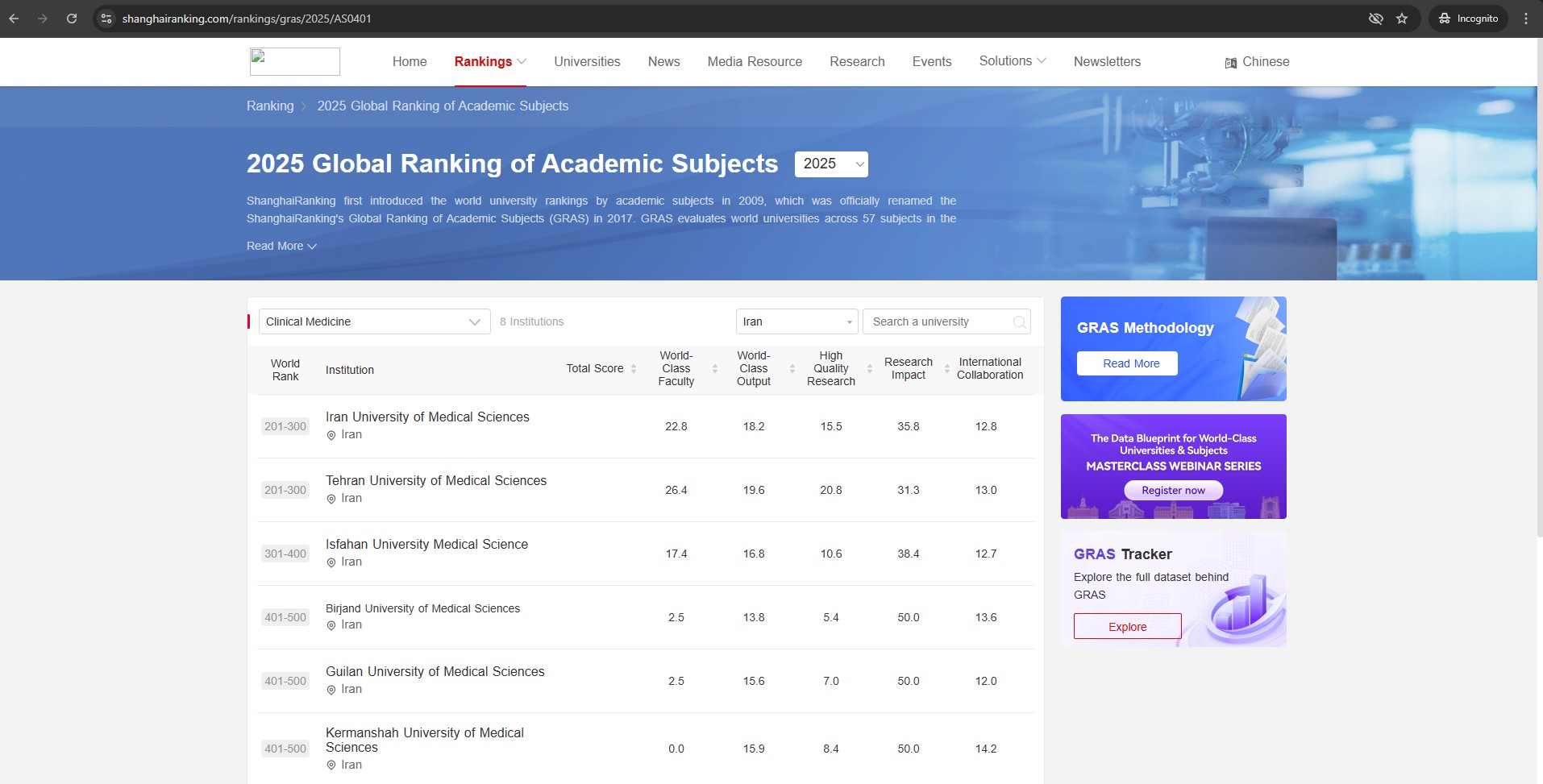Viewport: 1543px width, 784px height.
Task: Click Register now on webinar banner
Action: click(x=1173, y=491)
